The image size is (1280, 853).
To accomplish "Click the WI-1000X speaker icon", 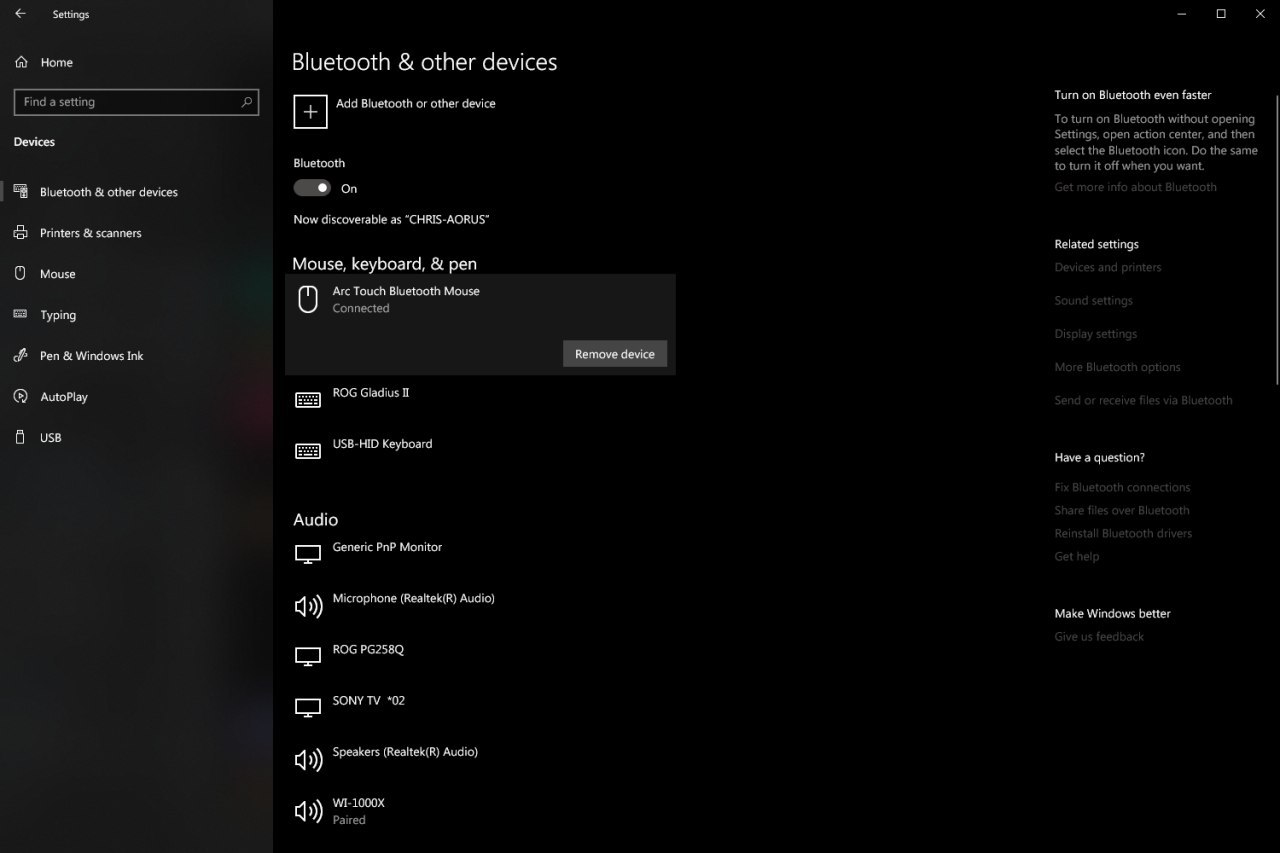I will coord(308,811).
